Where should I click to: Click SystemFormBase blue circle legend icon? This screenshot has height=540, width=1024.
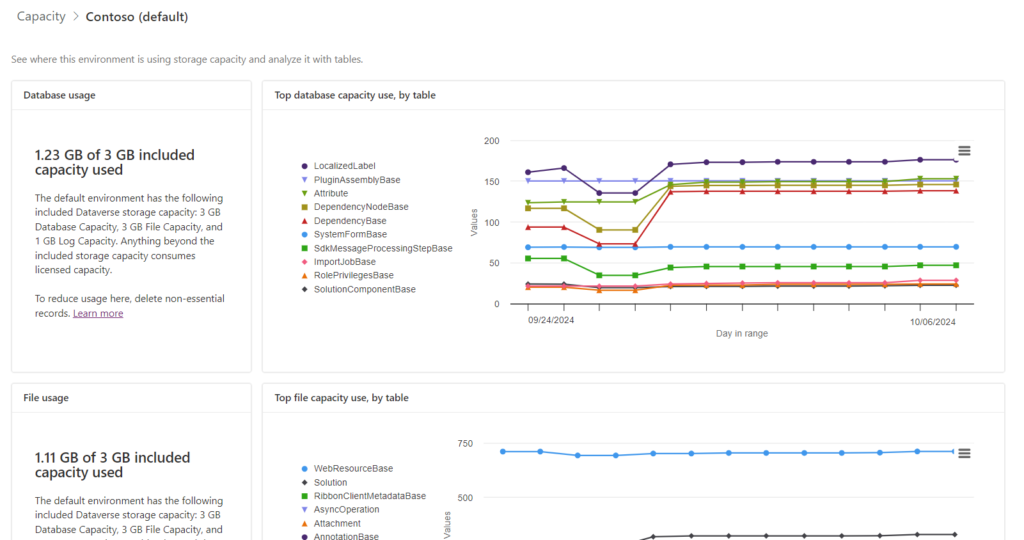(304, 234)
